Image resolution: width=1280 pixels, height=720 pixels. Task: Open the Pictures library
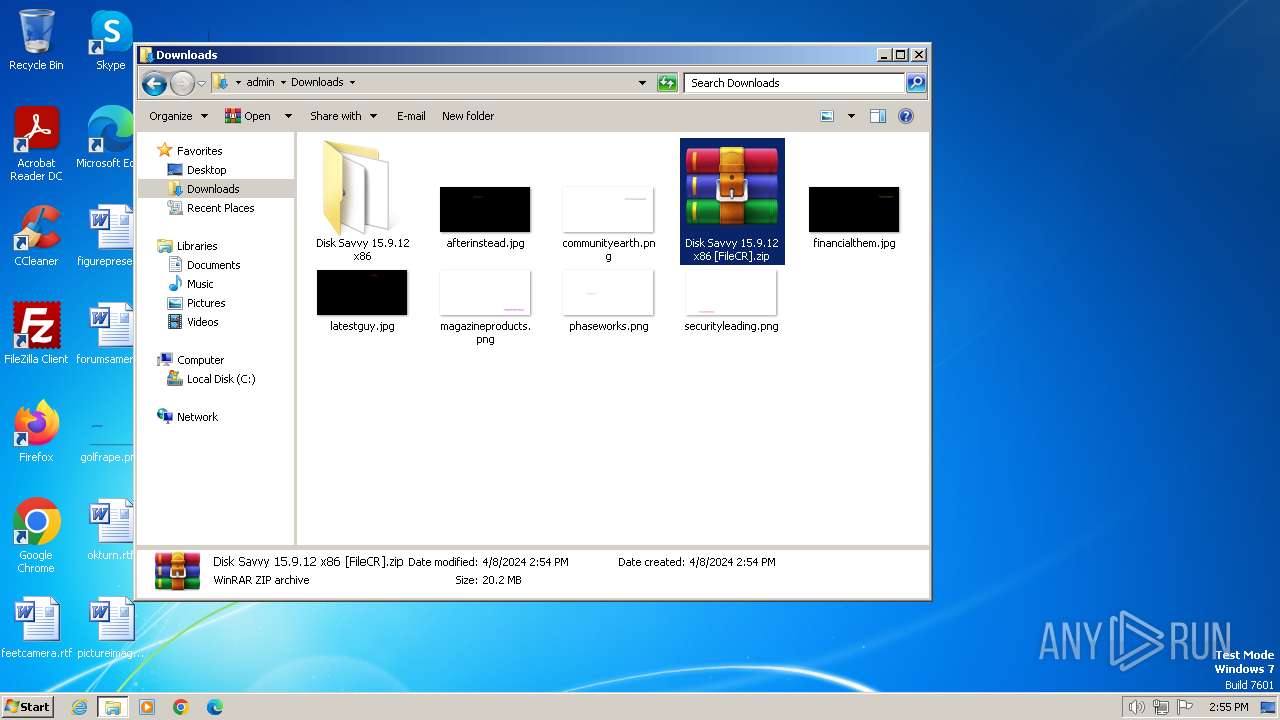point(206,303)
